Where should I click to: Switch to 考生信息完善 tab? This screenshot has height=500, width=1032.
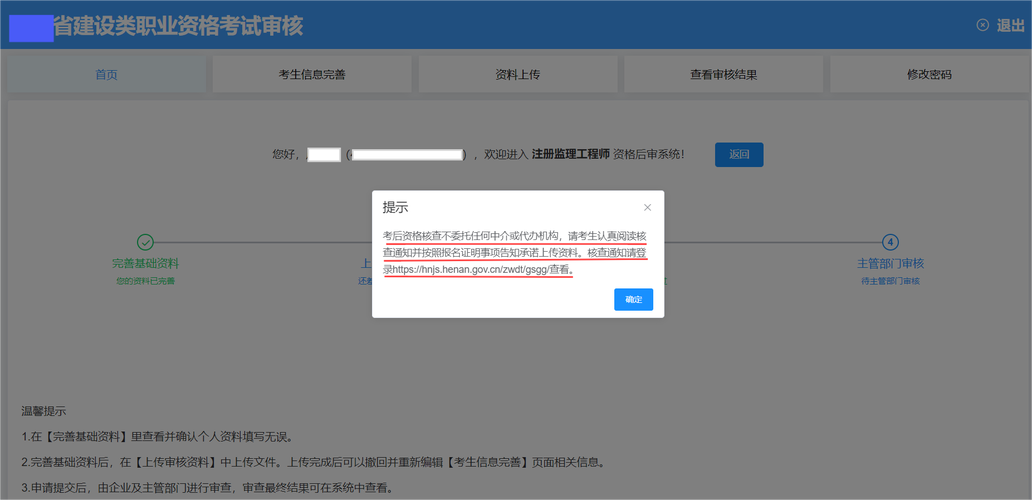point(312,74)
